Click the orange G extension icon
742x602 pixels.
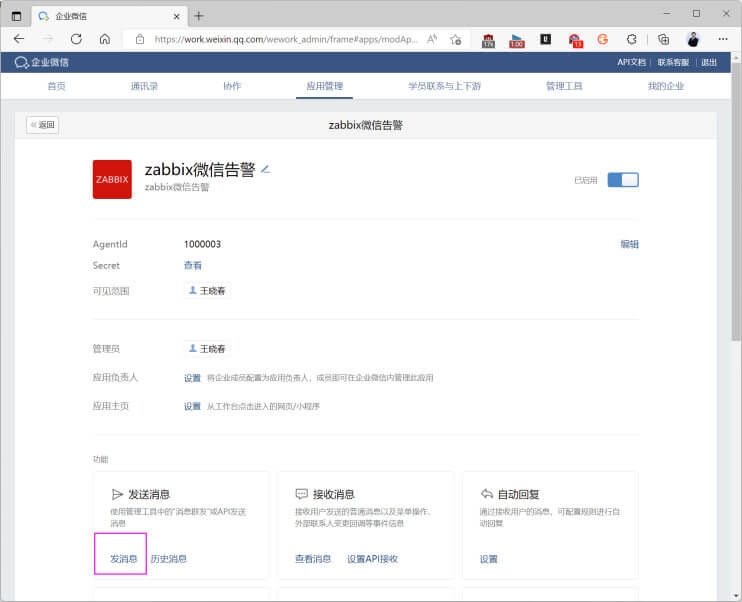click(602, 39)
